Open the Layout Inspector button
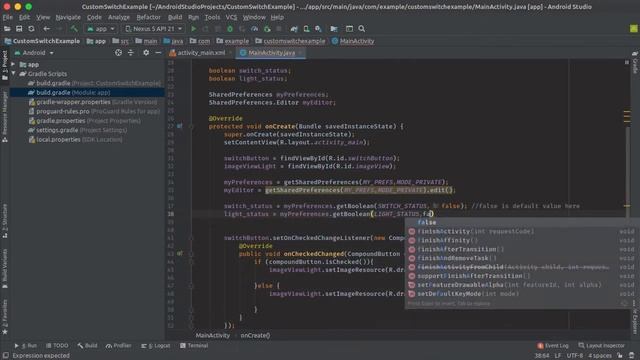640x360 pixels. pyautogui.click(x=601, y=346)
